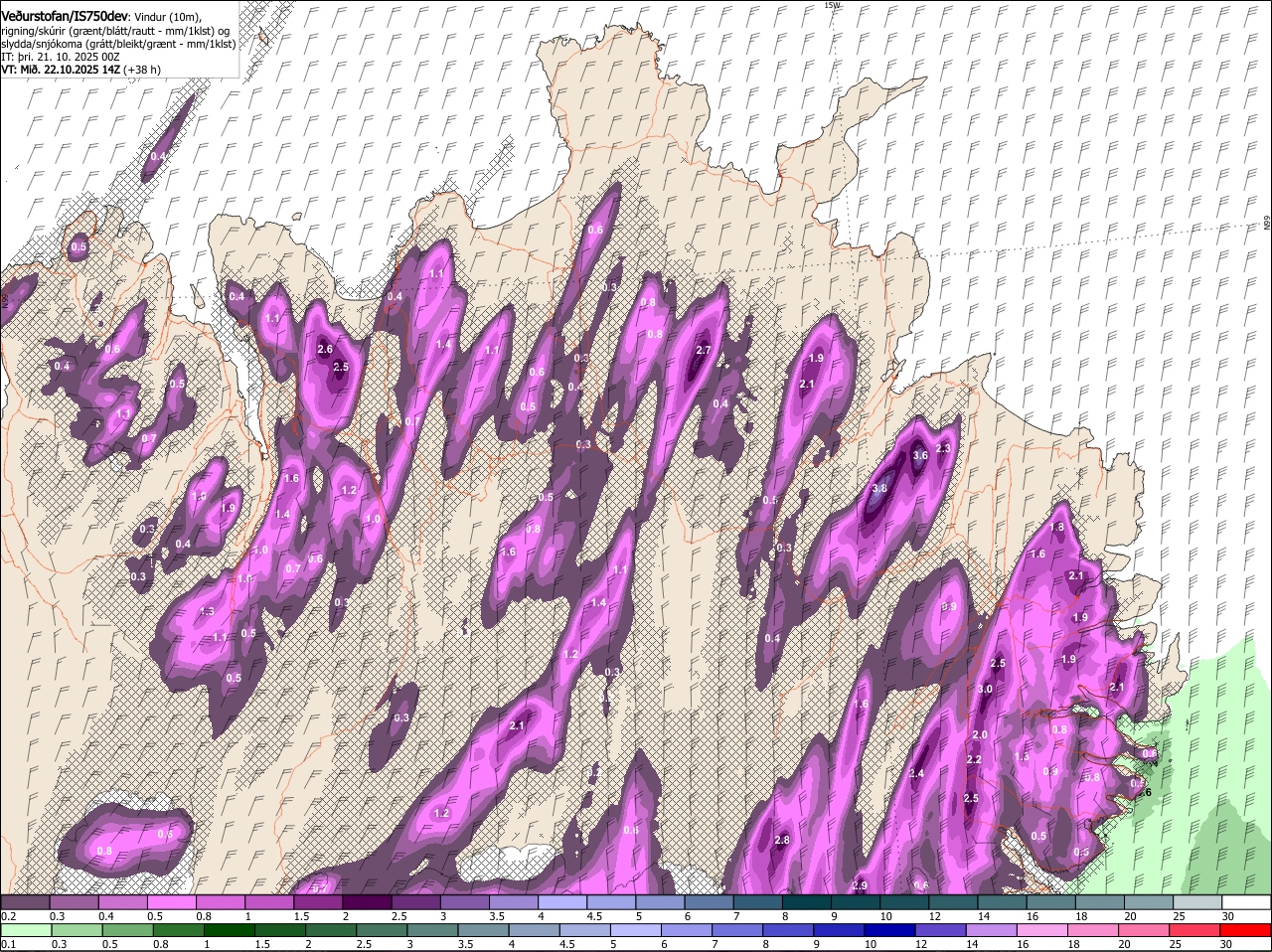This screenshot has width=1272, height=952.
Task: Click the 2.2 precipitation value on the map
Action: 974,759
